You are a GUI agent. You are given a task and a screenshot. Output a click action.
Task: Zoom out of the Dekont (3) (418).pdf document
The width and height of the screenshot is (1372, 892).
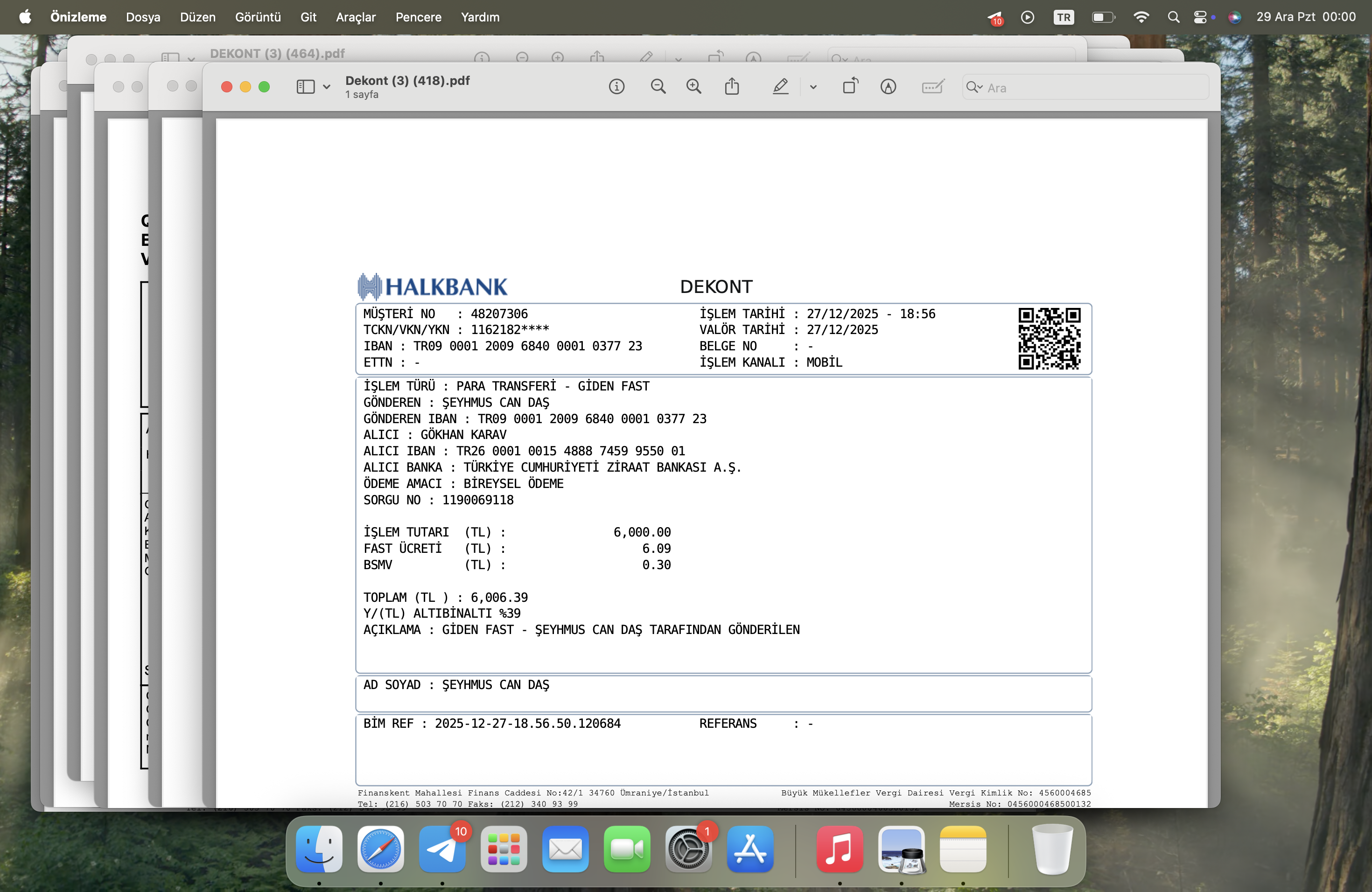coord(658,87)
